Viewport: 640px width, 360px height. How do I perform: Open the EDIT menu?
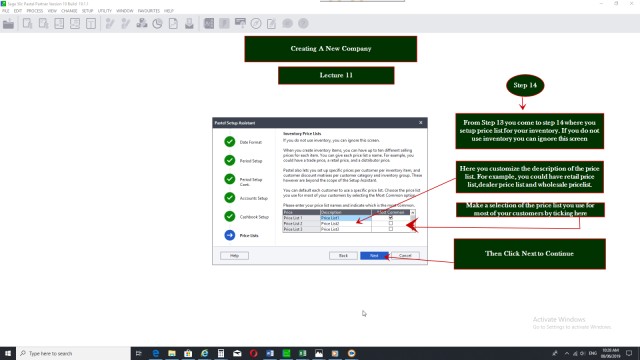[18, 11]
